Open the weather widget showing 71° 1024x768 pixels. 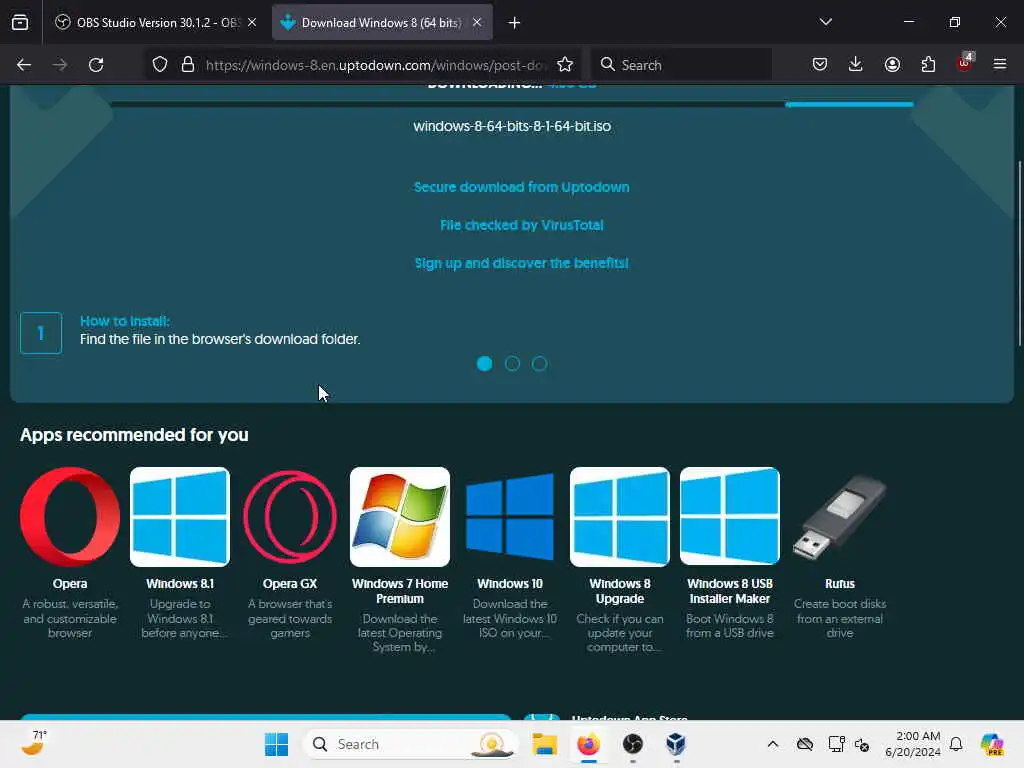click(34, 743)
